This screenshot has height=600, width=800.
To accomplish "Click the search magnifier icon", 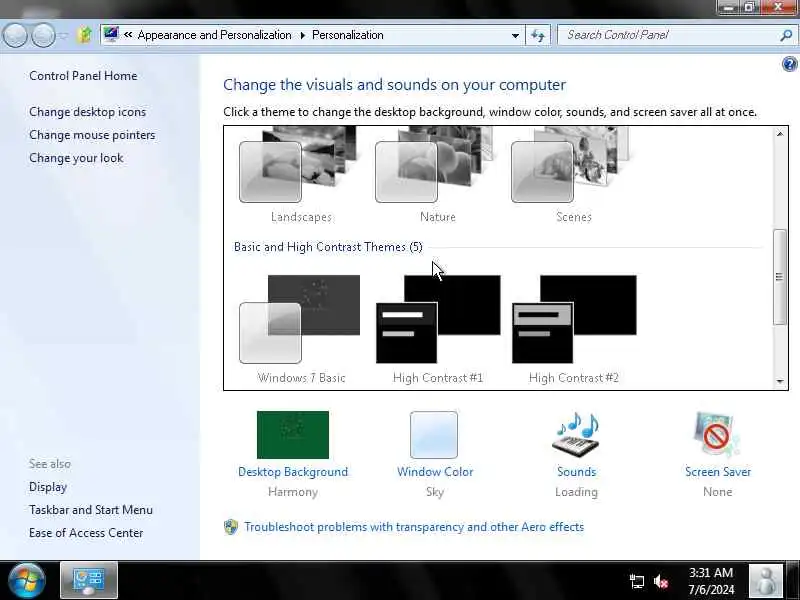I will 786,35.
